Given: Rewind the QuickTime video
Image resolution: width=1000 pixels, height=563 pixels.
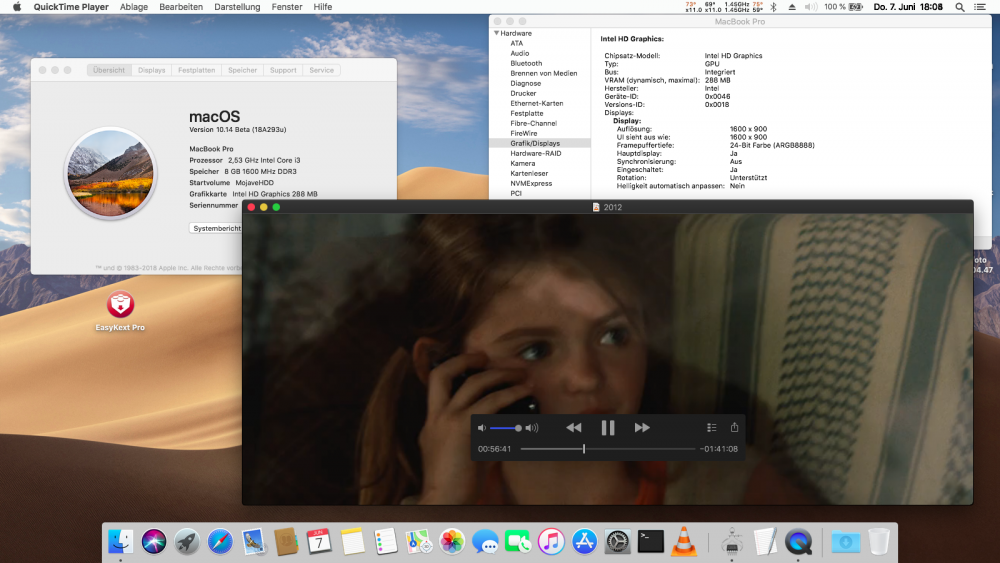Looking at the screenshot, I should (573, 428).
